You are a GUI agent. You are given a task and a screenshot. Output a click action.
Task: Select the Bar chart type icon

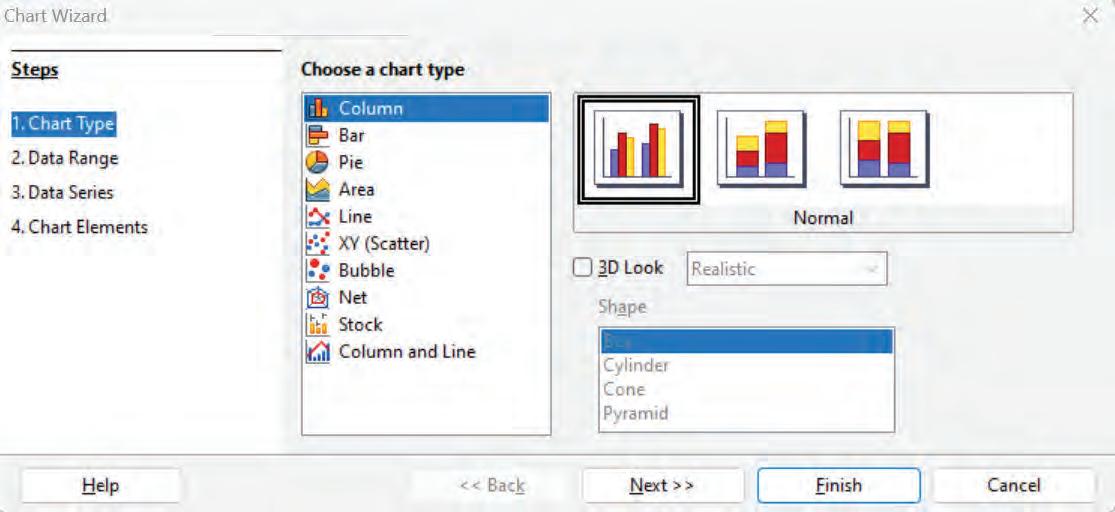pos(317,135)
